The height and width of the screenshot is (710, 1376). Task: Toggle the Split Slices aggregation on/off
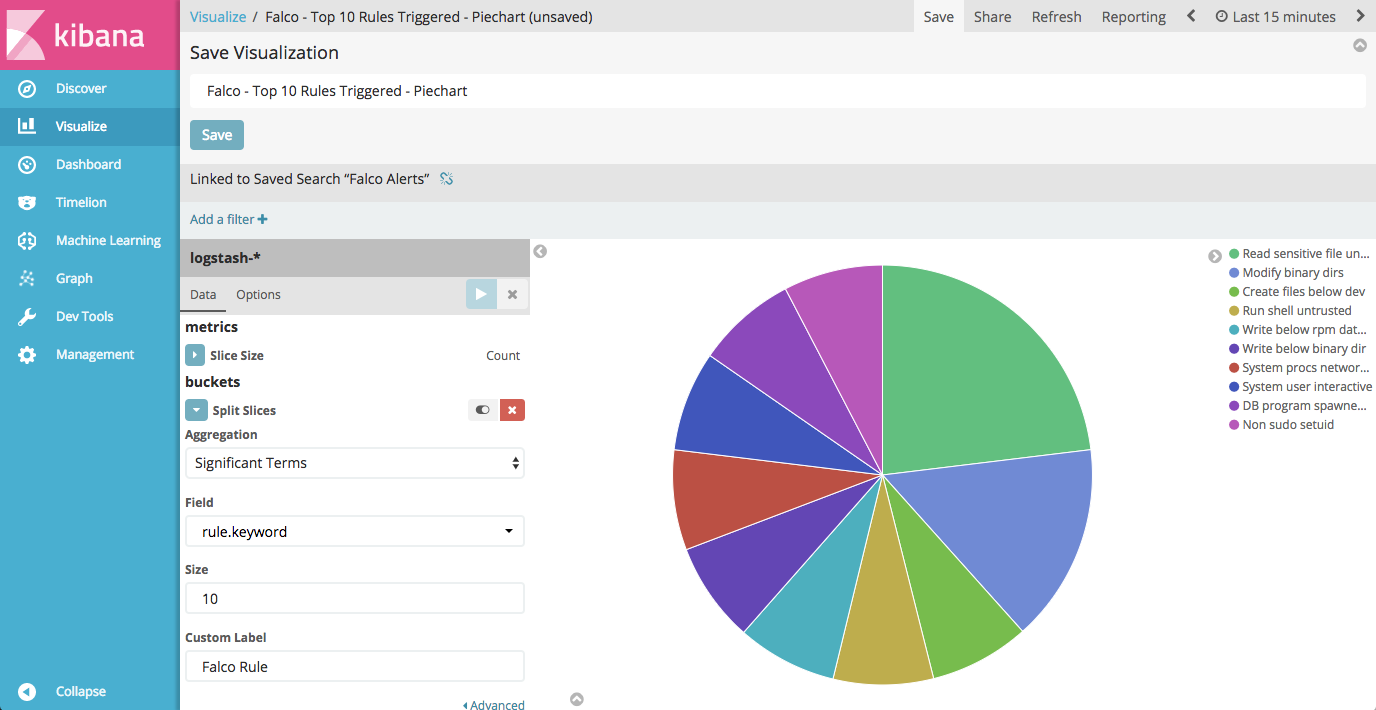tap(483, 410)
